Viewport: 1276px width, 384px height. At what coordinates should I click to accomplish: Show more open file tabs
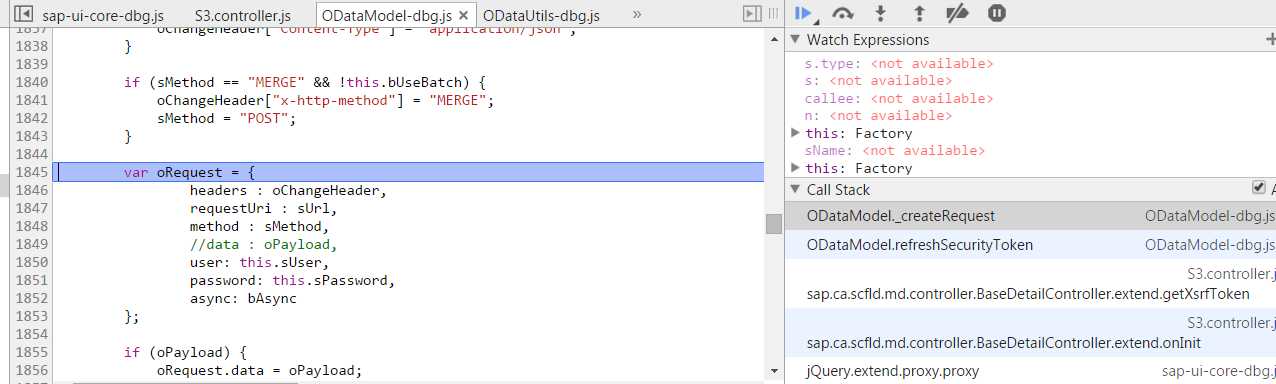638,15
